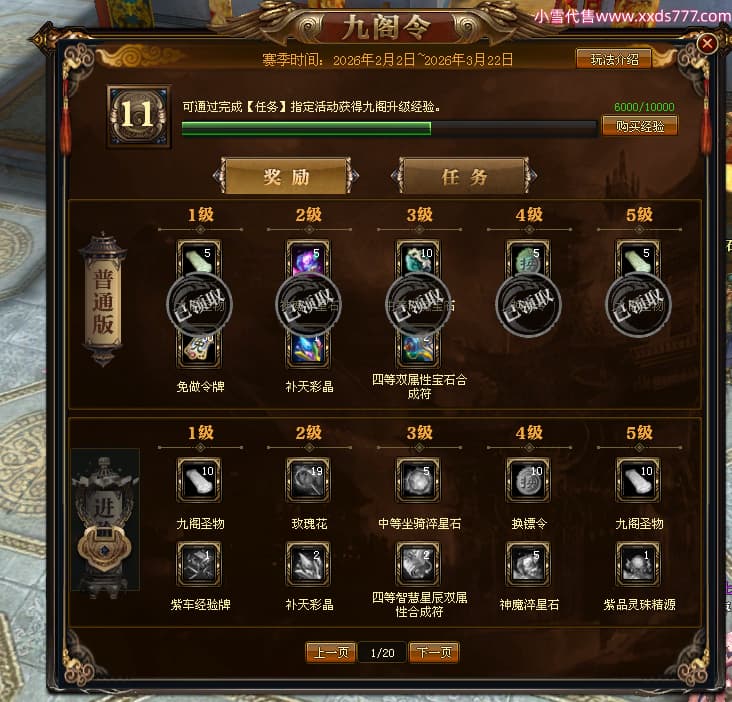
Task: Close the 九阁令 window
Action: coord(707,44)
